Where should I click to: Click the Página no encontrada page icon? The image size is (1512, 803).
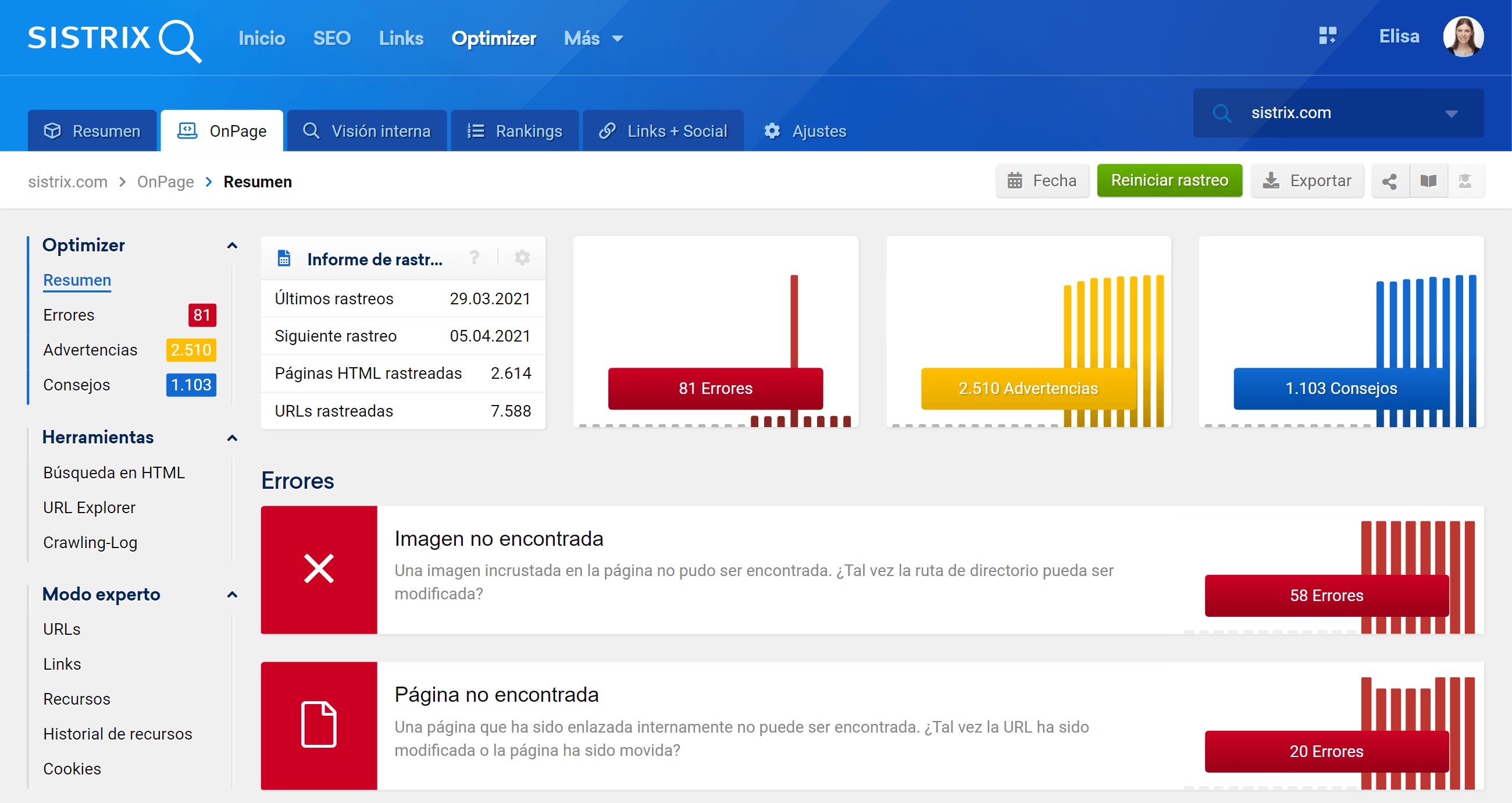(x=319, y=725)
